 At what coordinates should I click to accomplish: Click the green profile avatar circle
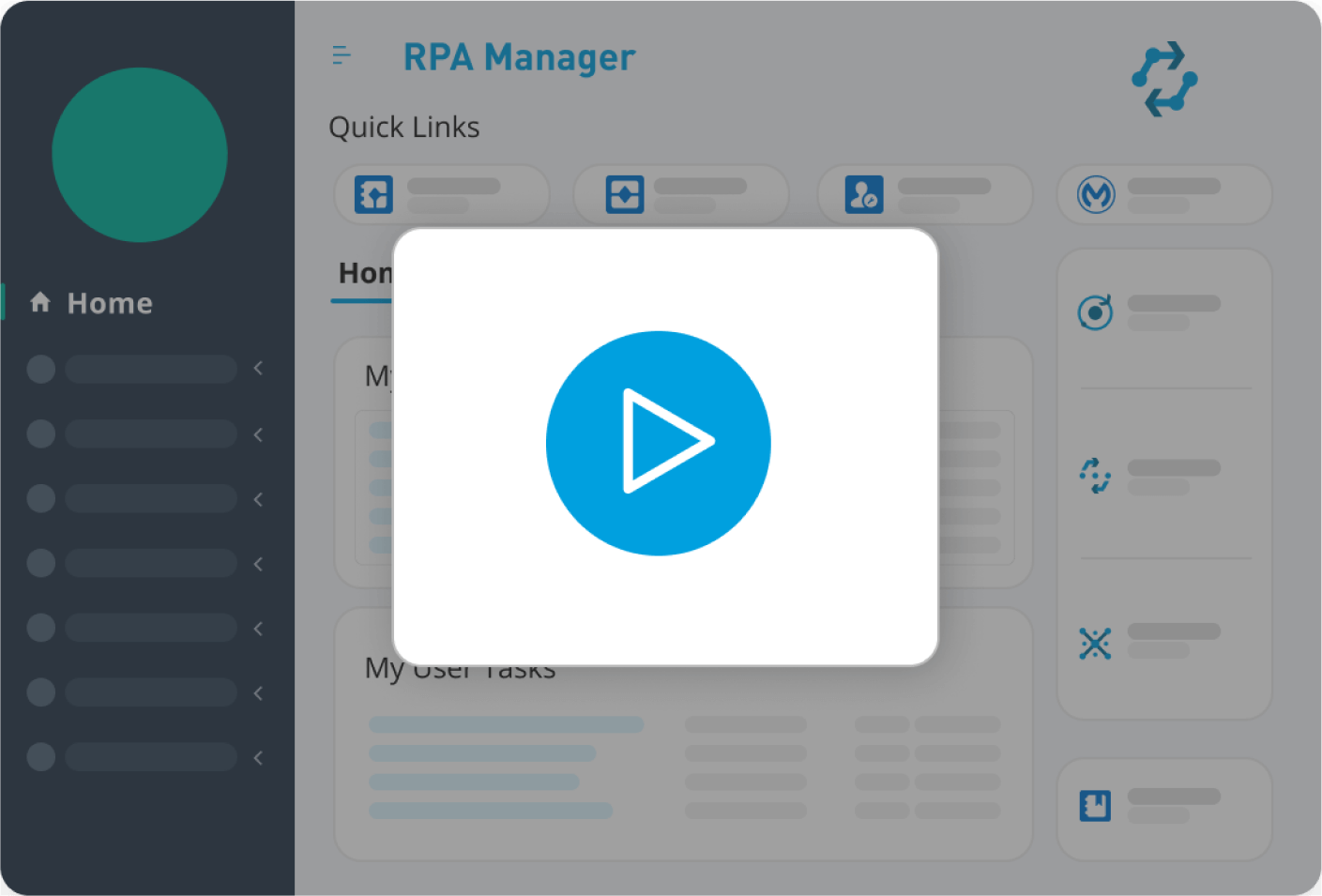pyautogui.click(x=140, y=155)
